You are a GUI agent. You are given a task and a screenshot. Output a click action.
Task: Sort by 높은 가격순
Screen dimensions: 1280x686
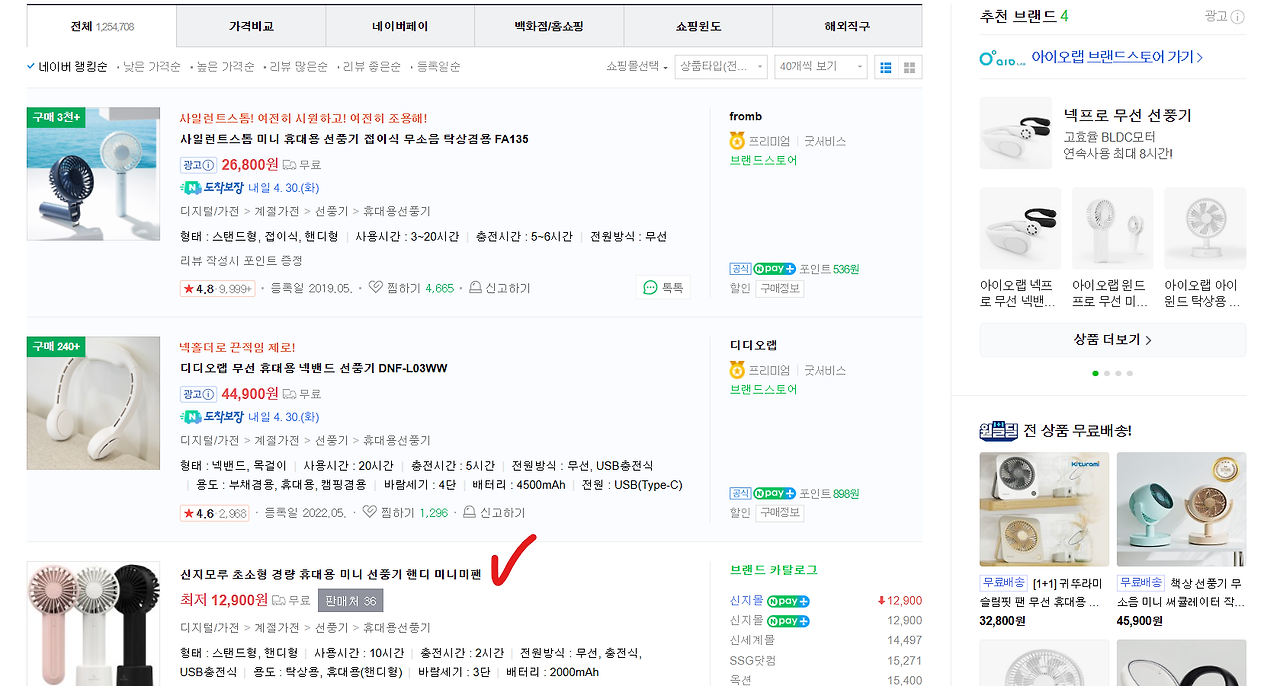click(x=225, y=67)
